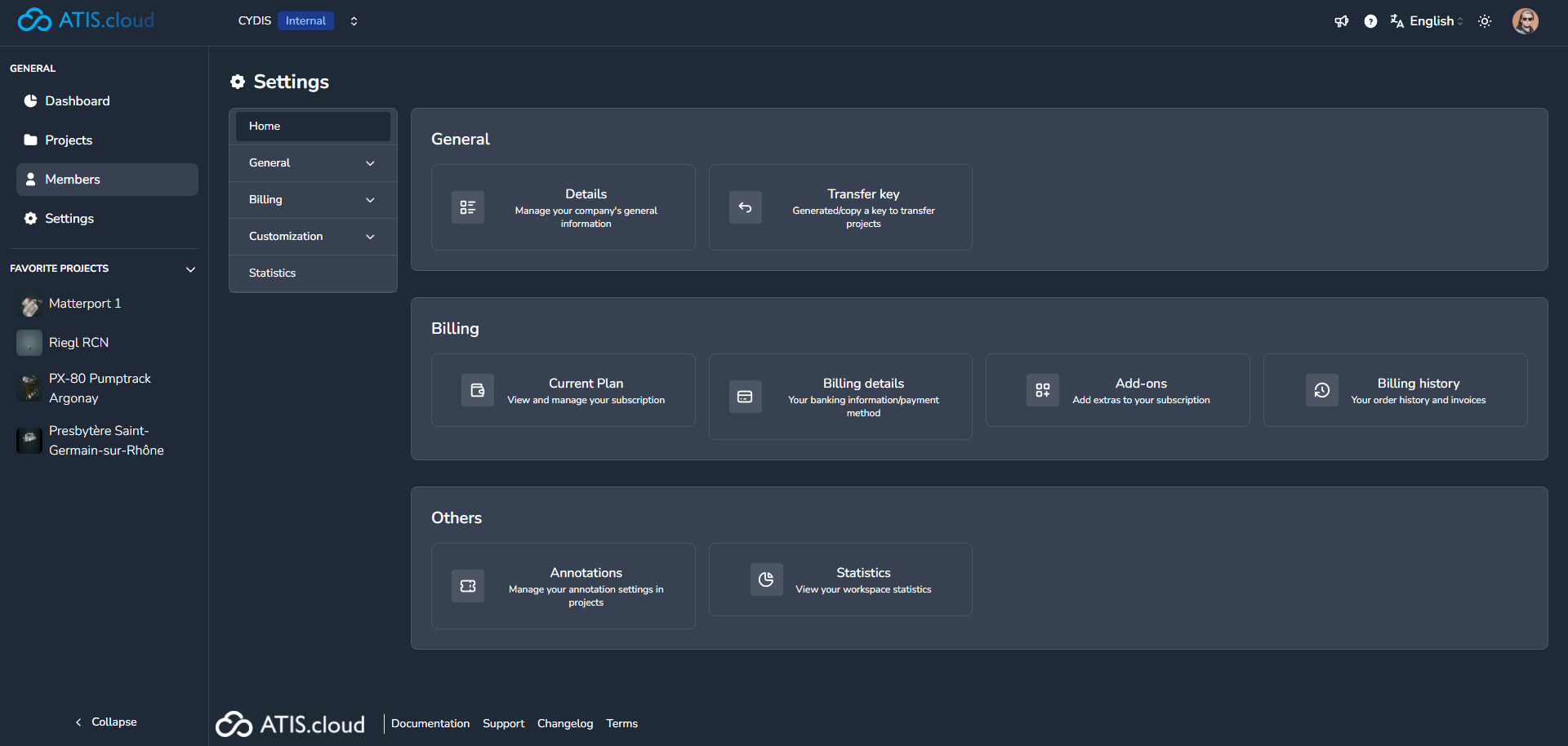Click the Annotations ticket icon
The width and height of the screenshot is (1568, 746).
pyautogui.click(x=468, y=586)
